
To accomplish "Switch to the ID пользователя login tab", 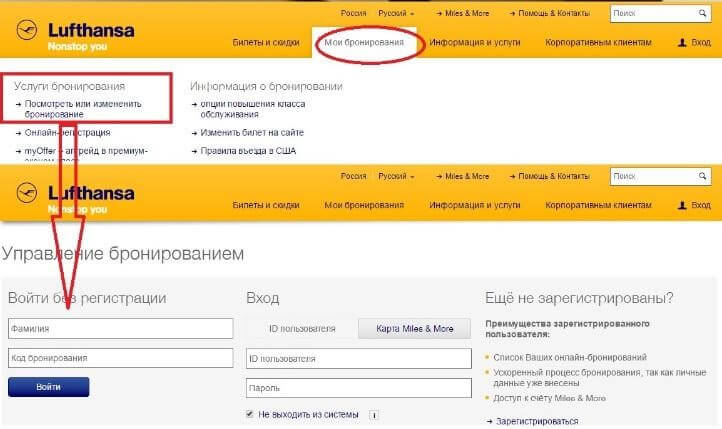I will 302,329.
